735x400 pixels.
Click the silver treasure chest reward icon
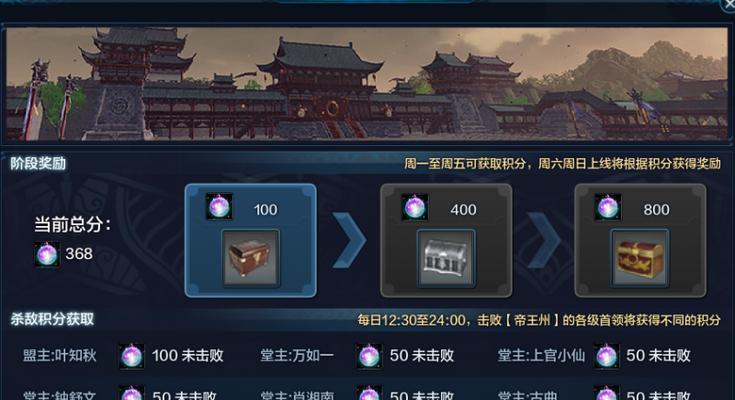point(446,258)
